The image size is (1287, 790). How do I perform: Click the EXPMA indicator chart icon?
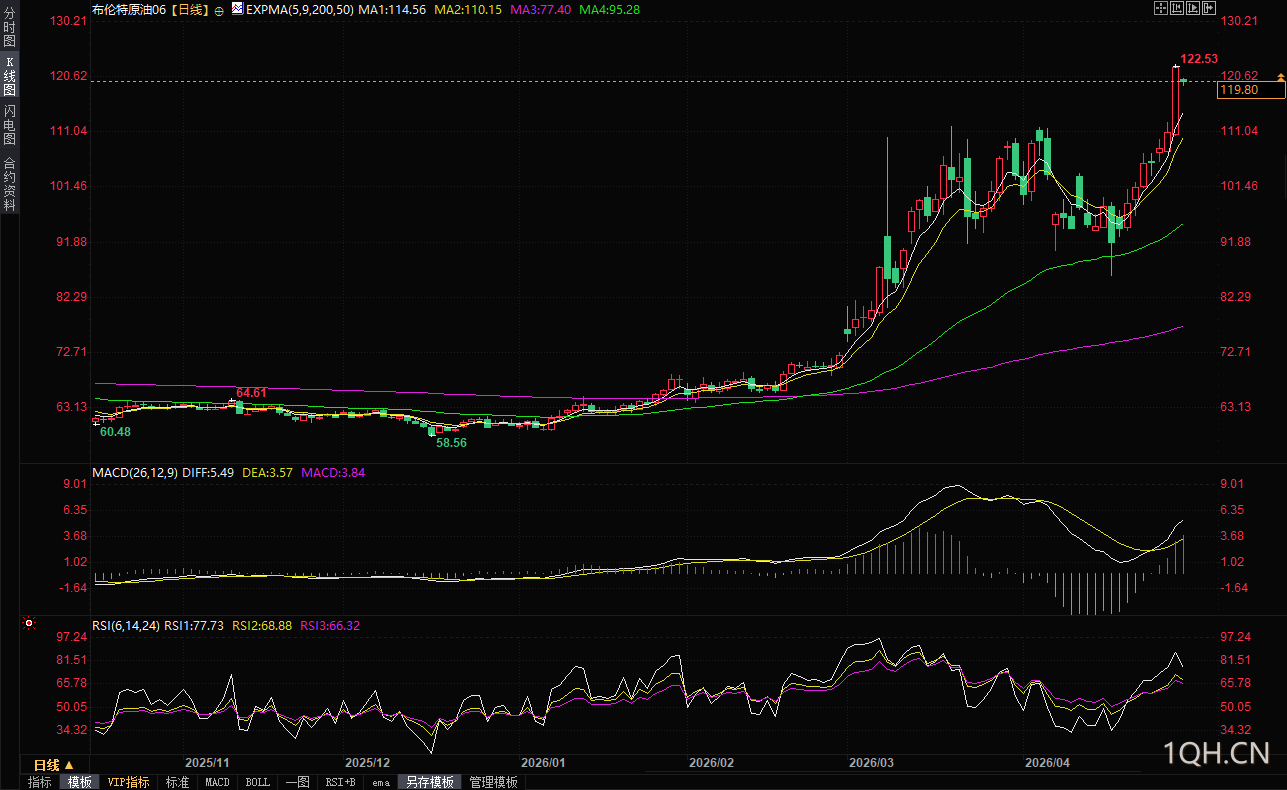(x=237, y=9)
